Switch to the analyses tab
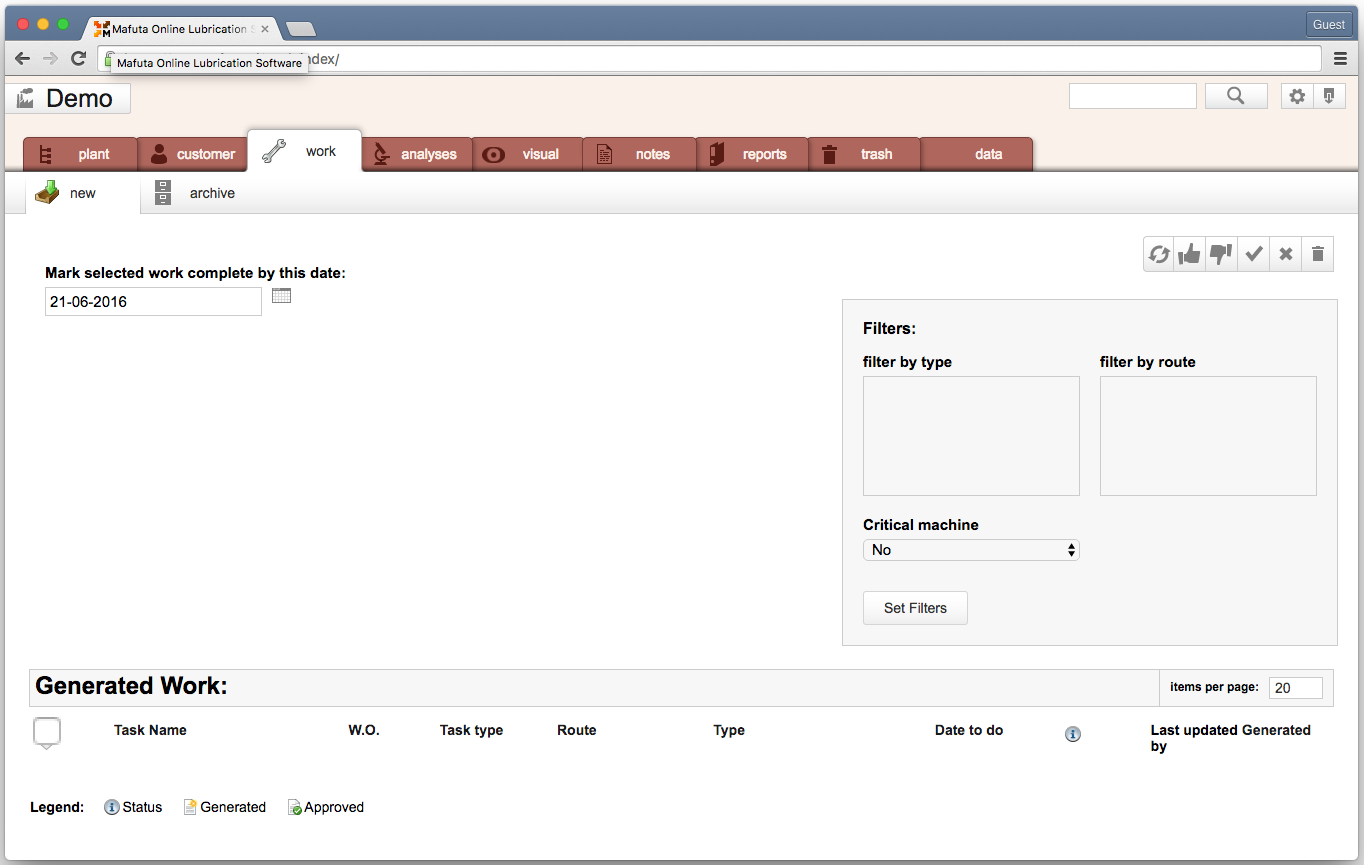The height and width of the screenshot is (865, 1364). tap(417, 154)
